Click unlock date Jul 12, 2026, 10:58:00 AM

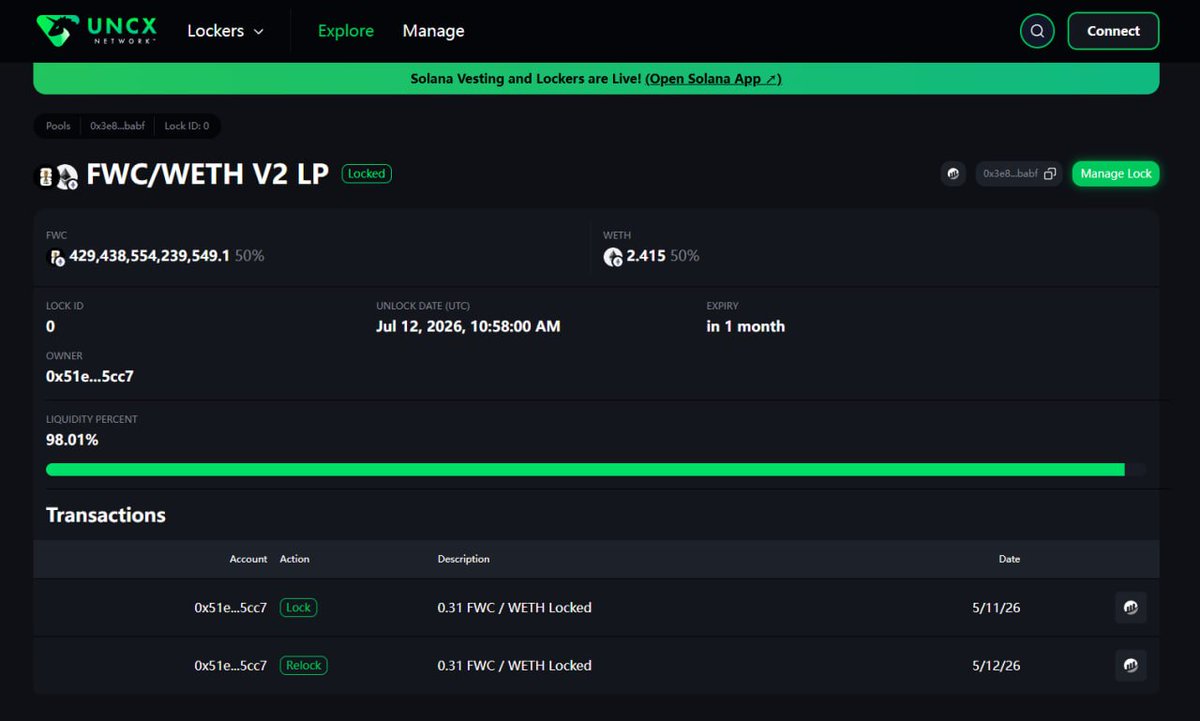pyautogui.click(x=468, y=327)
